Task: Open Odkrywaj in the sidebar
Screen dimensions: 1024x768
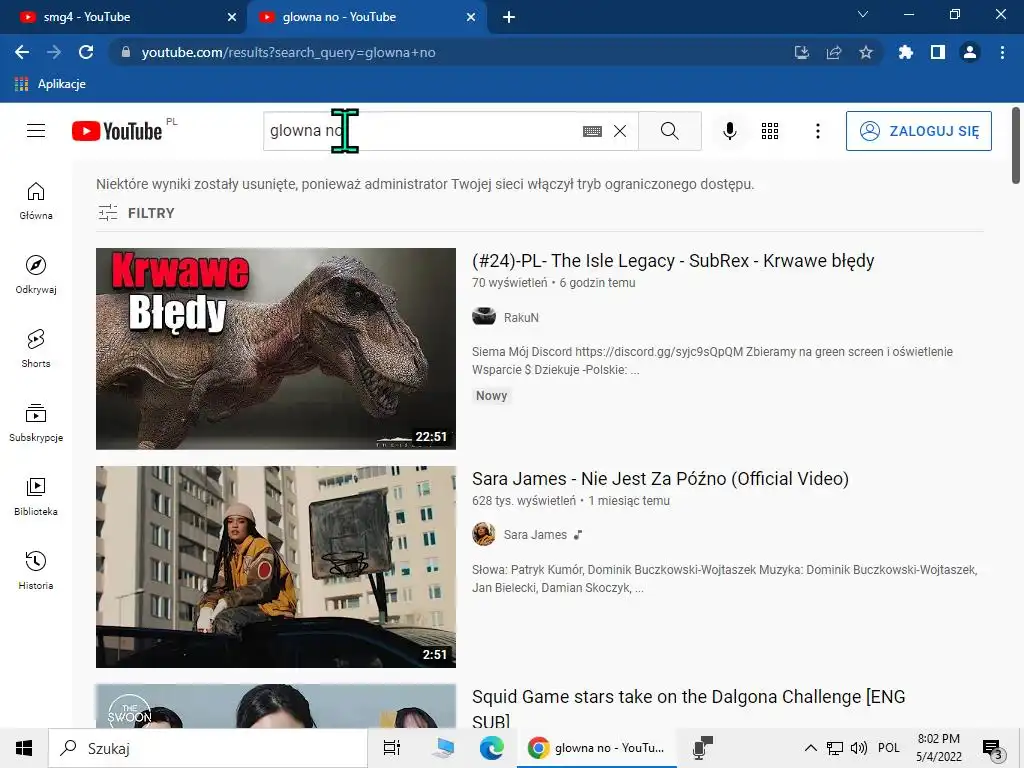Action: coord(36,275)
